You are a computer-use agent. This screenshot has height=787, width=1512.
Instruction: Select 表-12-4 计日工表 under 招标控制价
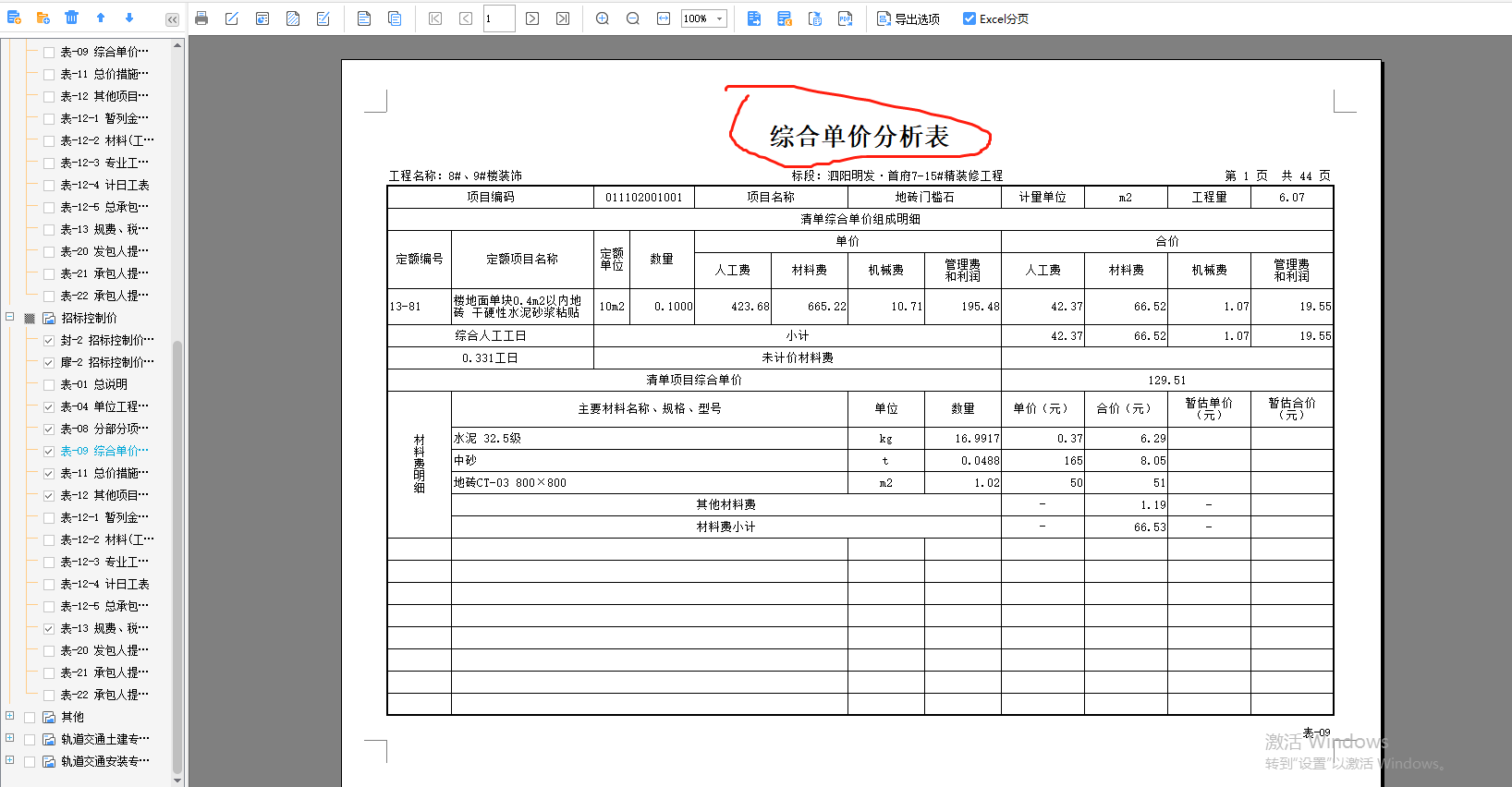point(104,584)
